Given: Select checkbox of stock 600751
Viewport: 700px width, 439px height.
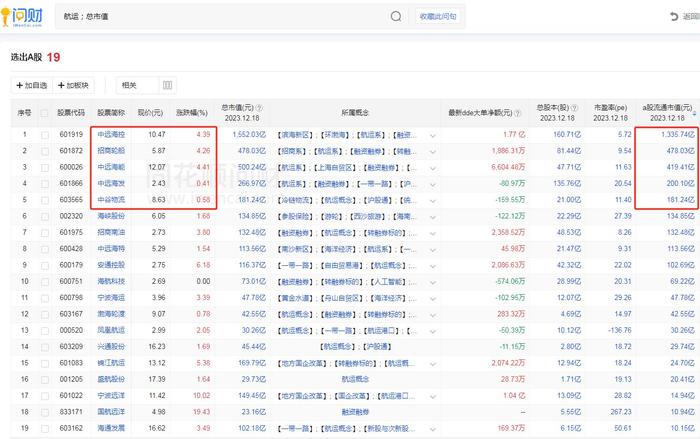Looking at the screenshot, I should point(45,282).
